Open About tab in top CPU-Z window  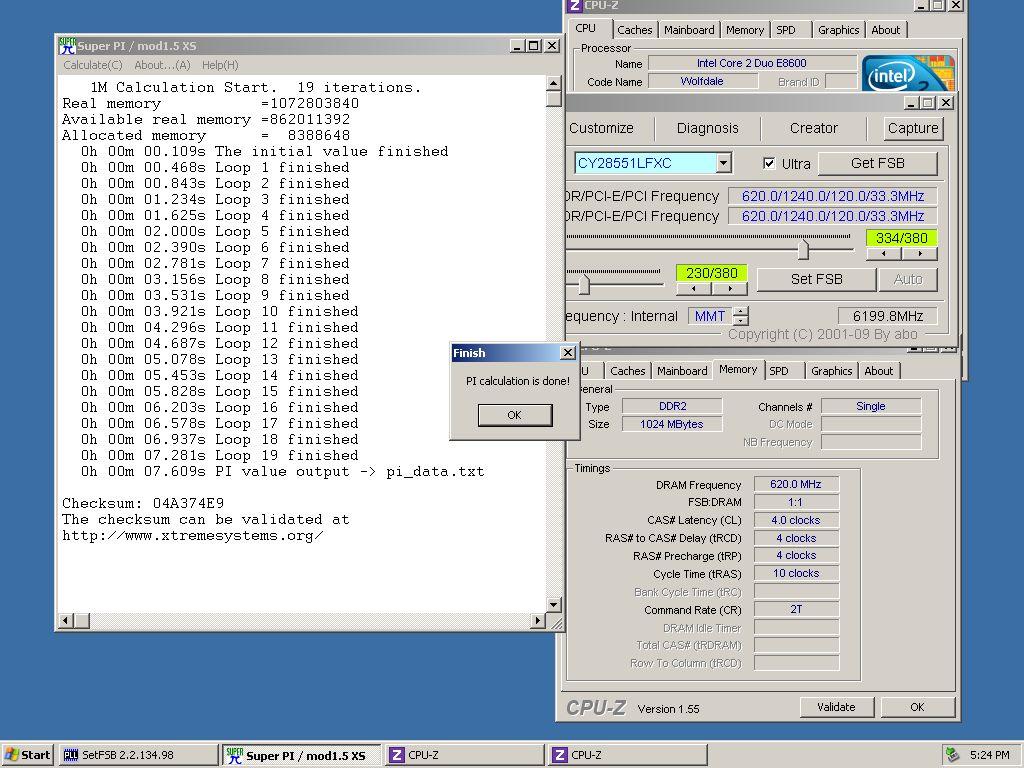click(886, 30)
